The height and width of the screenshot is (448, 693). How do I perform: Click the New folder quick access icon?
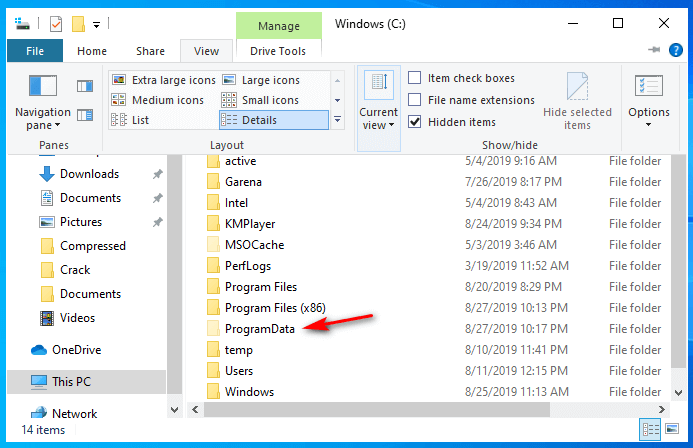pos(78,23)
